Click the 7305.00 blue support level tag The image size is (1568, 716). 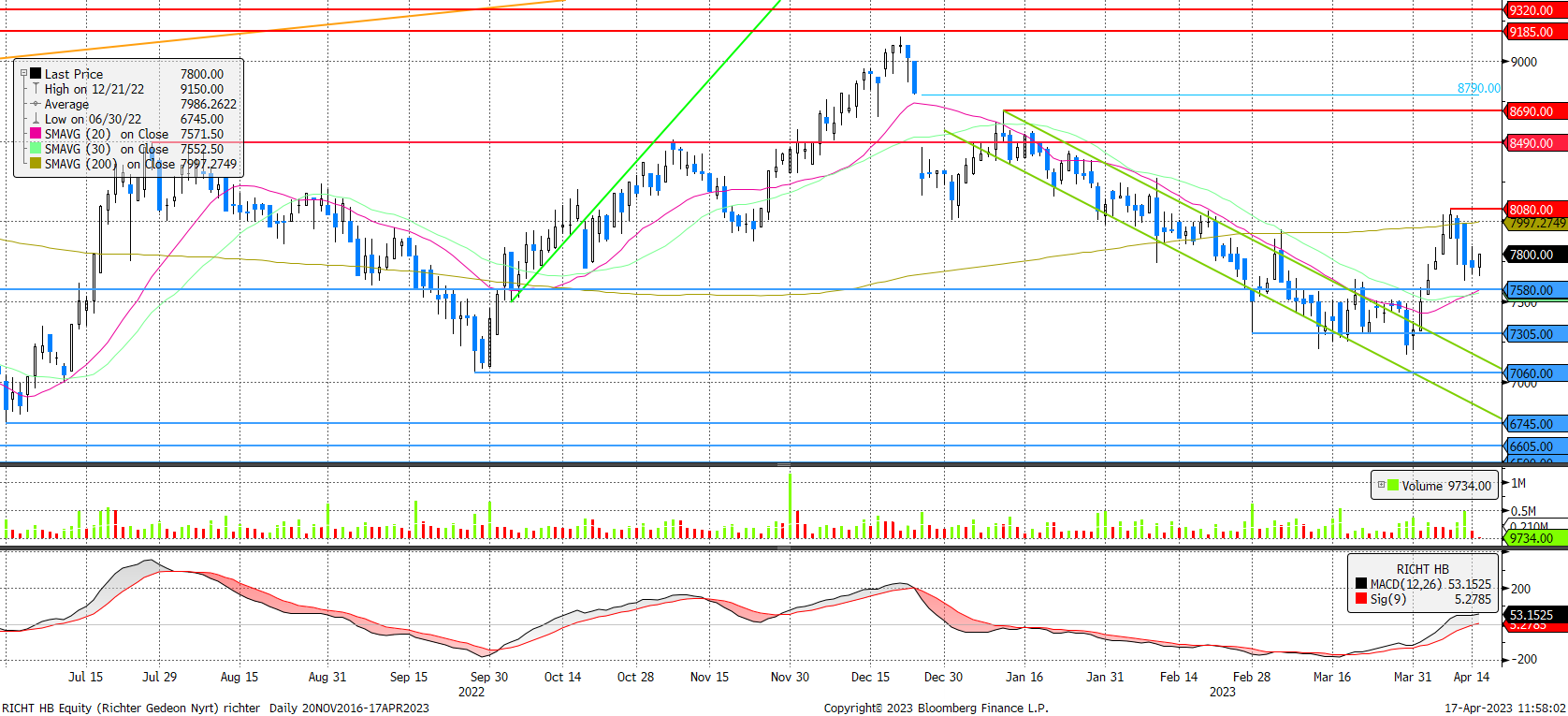click(1534, 334)
